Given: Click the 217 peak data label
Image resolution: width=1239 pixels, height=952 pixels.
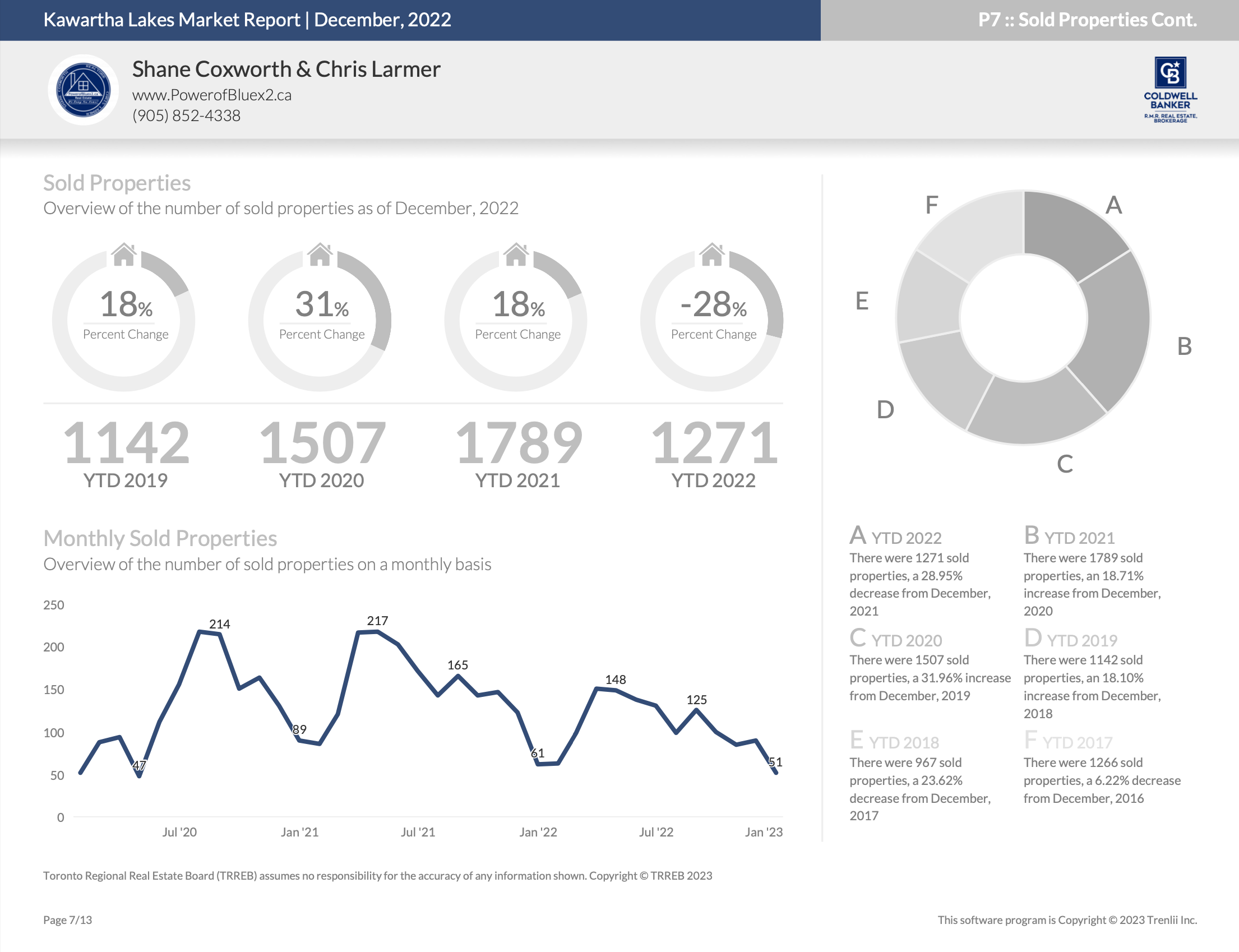Looking at the screenshot, I should coord(378,621).
